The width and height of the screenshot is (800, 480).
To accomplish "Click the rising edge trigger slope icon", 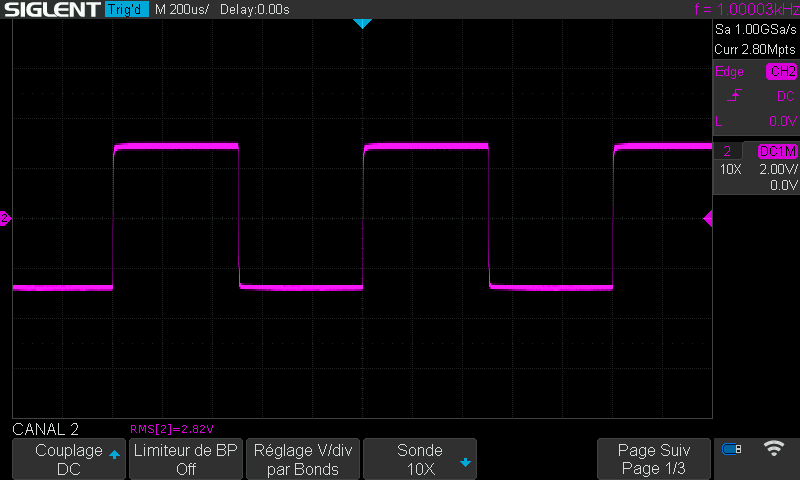I will pyautogui.click(x=735, y=96).
